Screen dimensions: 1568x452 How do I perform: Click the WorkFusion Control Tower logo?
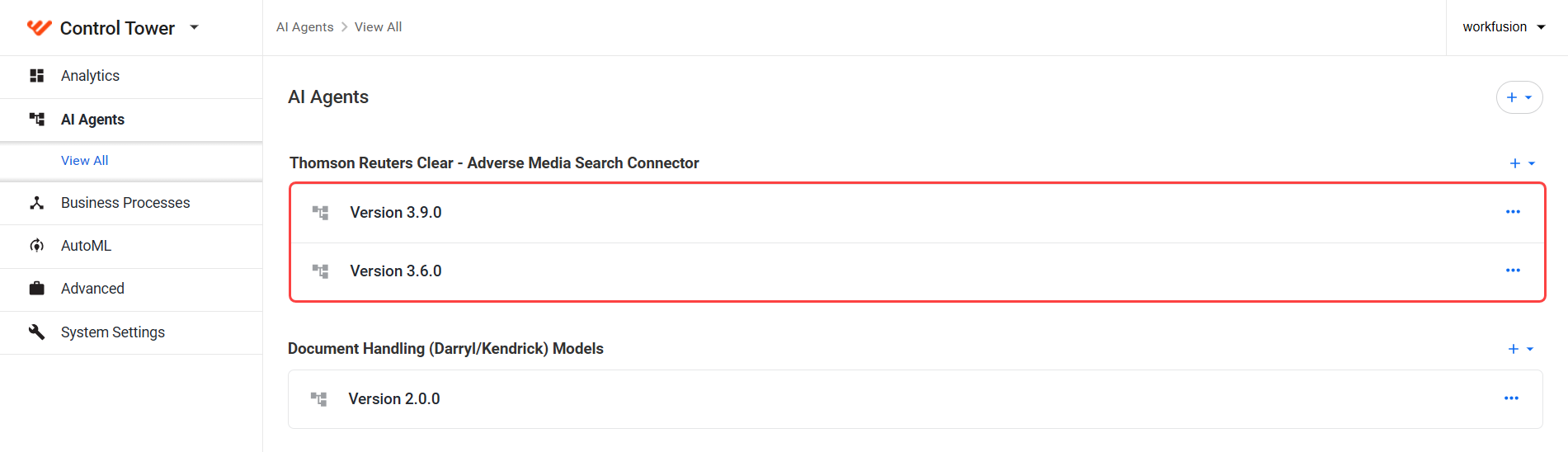[x=39, y=28]
